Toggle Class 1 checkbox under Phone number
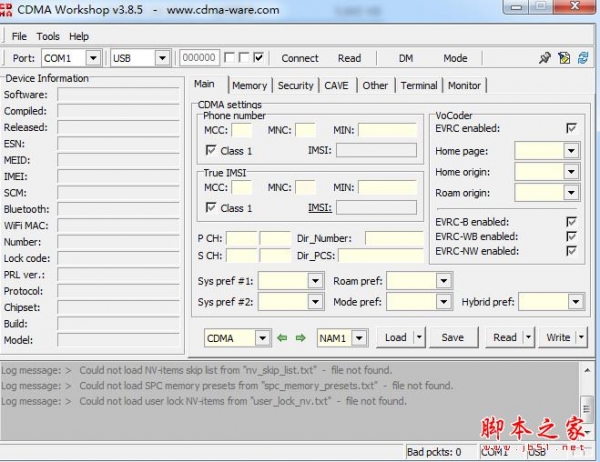This screenshot has width=600, height=462. point(211,150)
